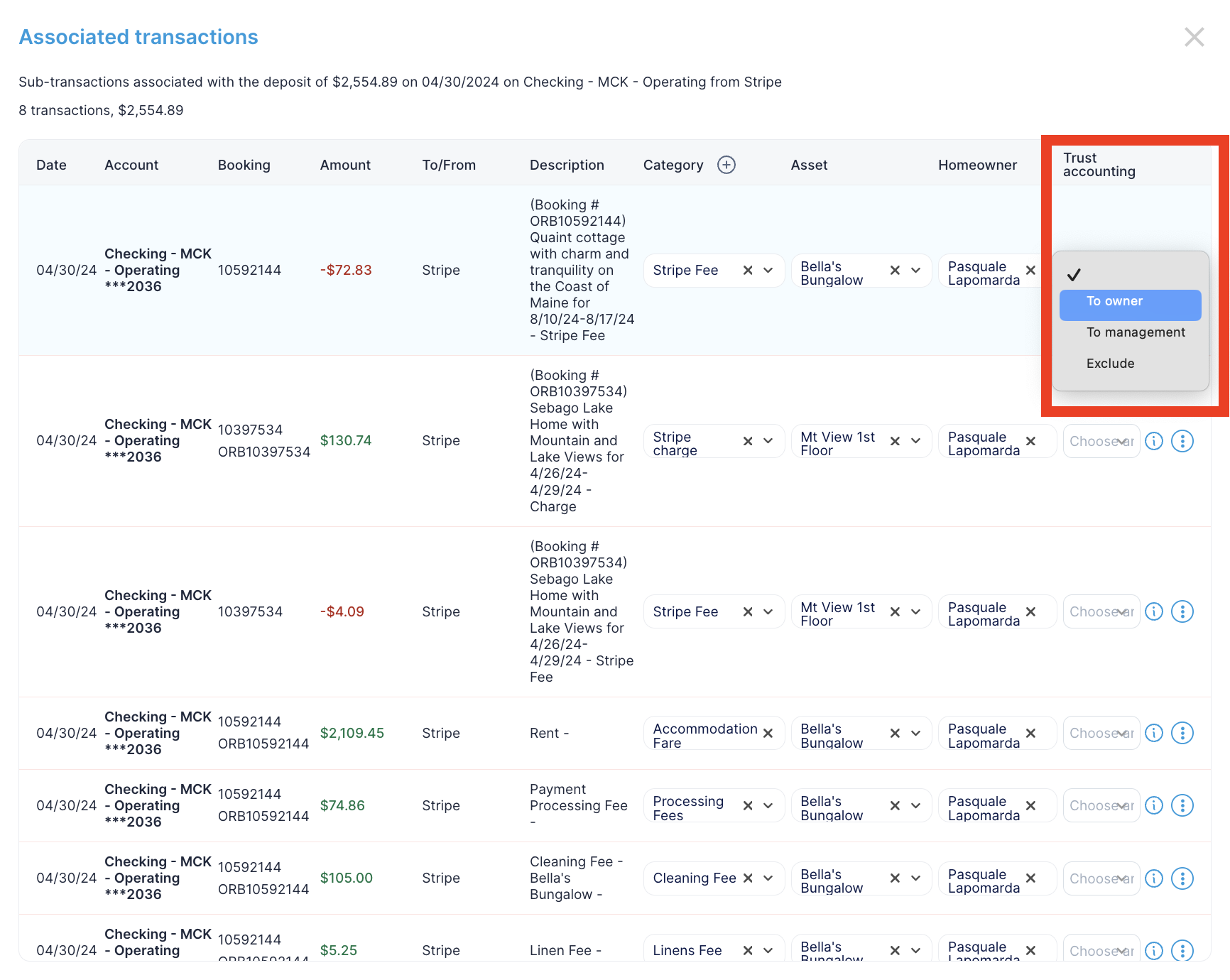Show info for $74.86 transaction
This screenshot has height=980, width=1230.
click(x=1154, y=805)
